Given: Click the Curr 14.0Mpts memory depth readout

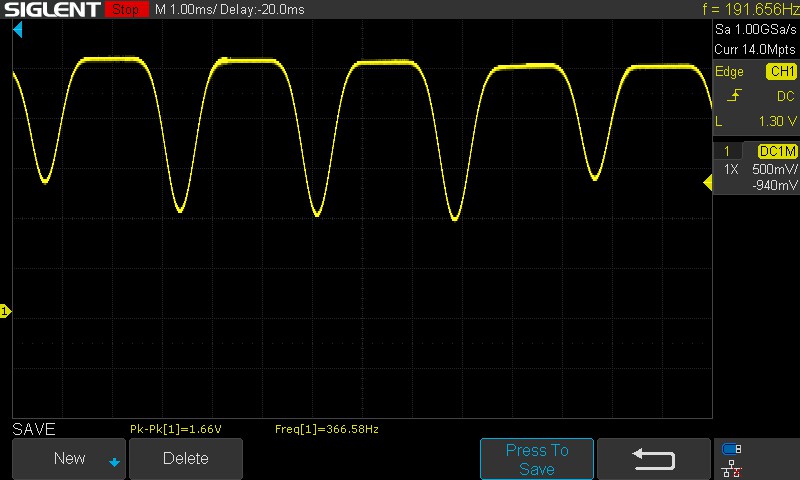Looking at the screenshot, I should [755, 49].
